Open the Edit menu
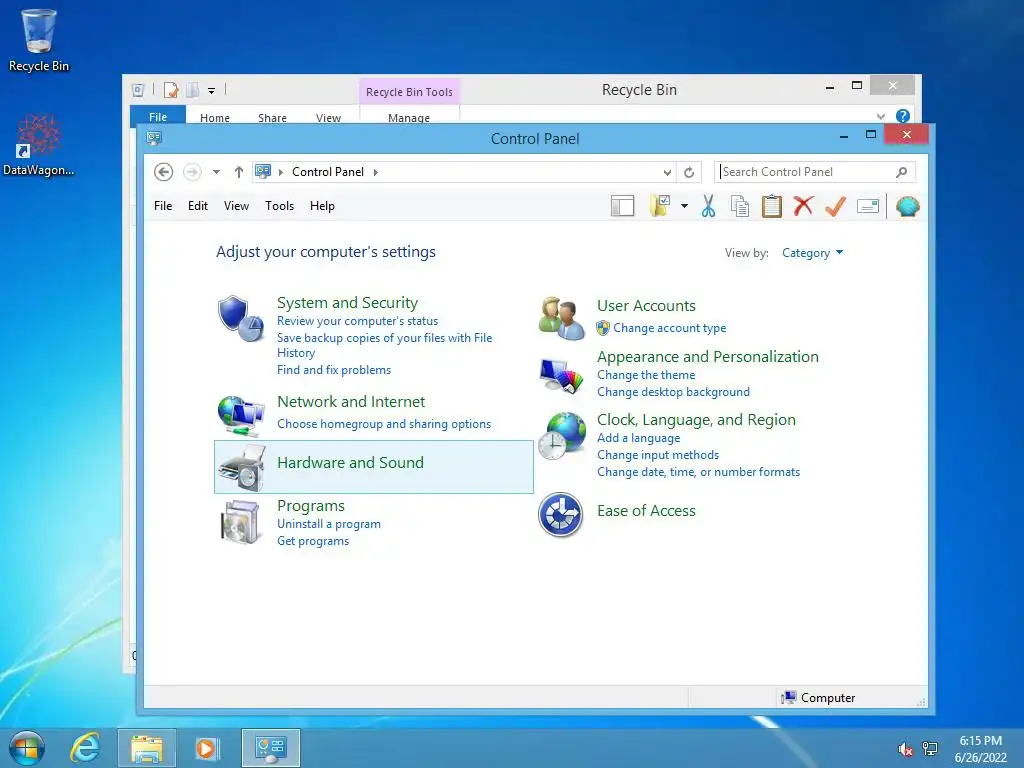This screenshot has height=768, width=1024. tap(197, 206)
